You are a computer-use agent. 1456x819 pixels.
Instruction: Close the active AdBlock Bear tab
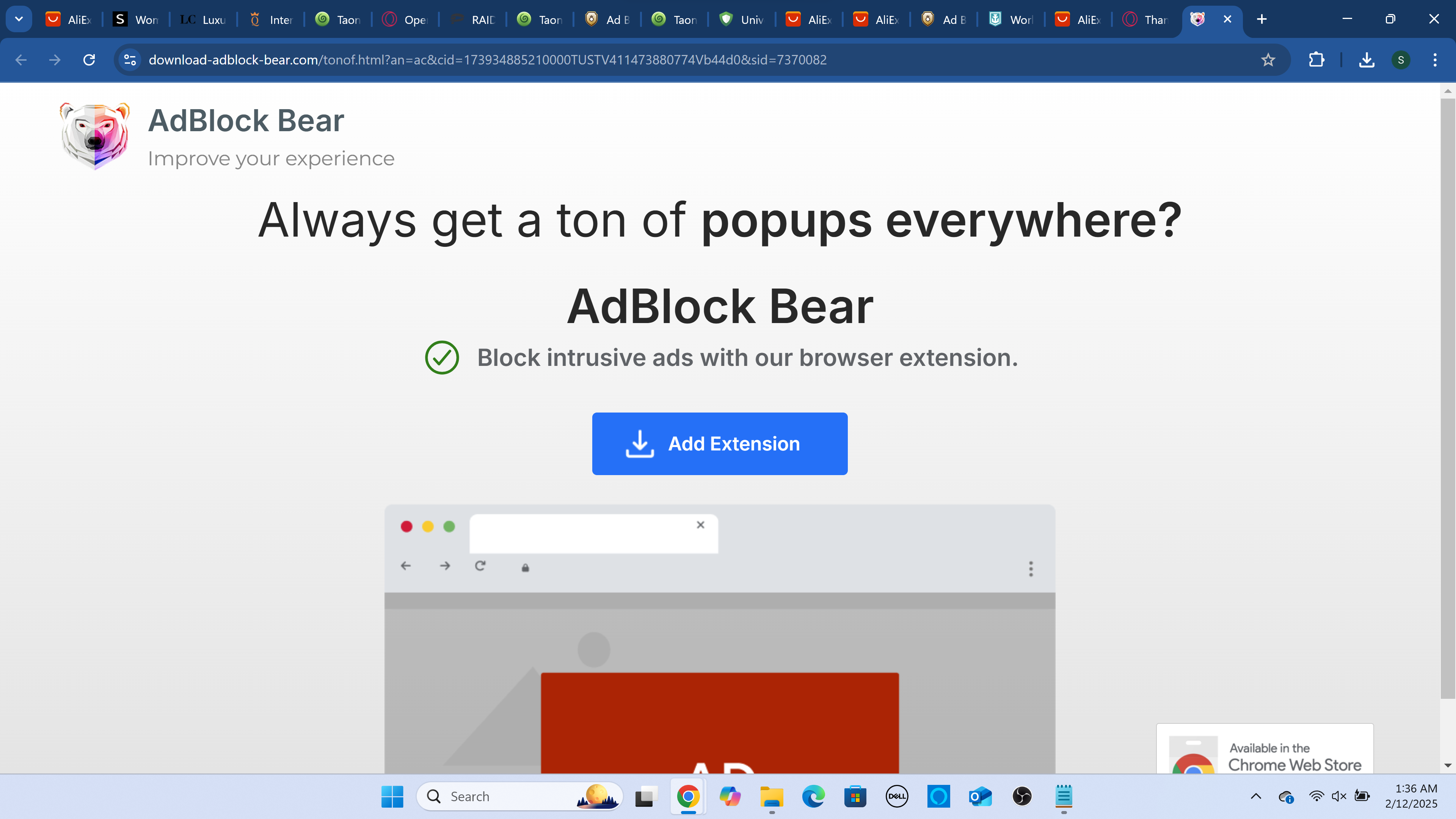(x=1227, y=19)
